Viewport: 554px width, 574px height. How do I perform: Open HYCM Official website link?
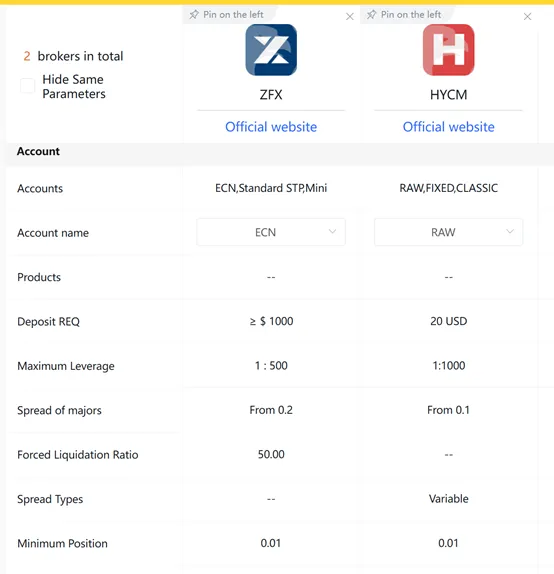pyautogui.click(x=449, y=127)
